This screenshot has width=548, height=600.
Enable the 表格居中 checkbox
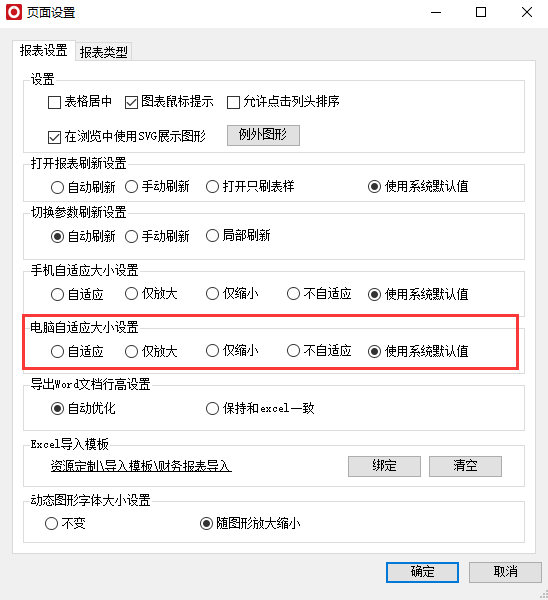[54, 102]
